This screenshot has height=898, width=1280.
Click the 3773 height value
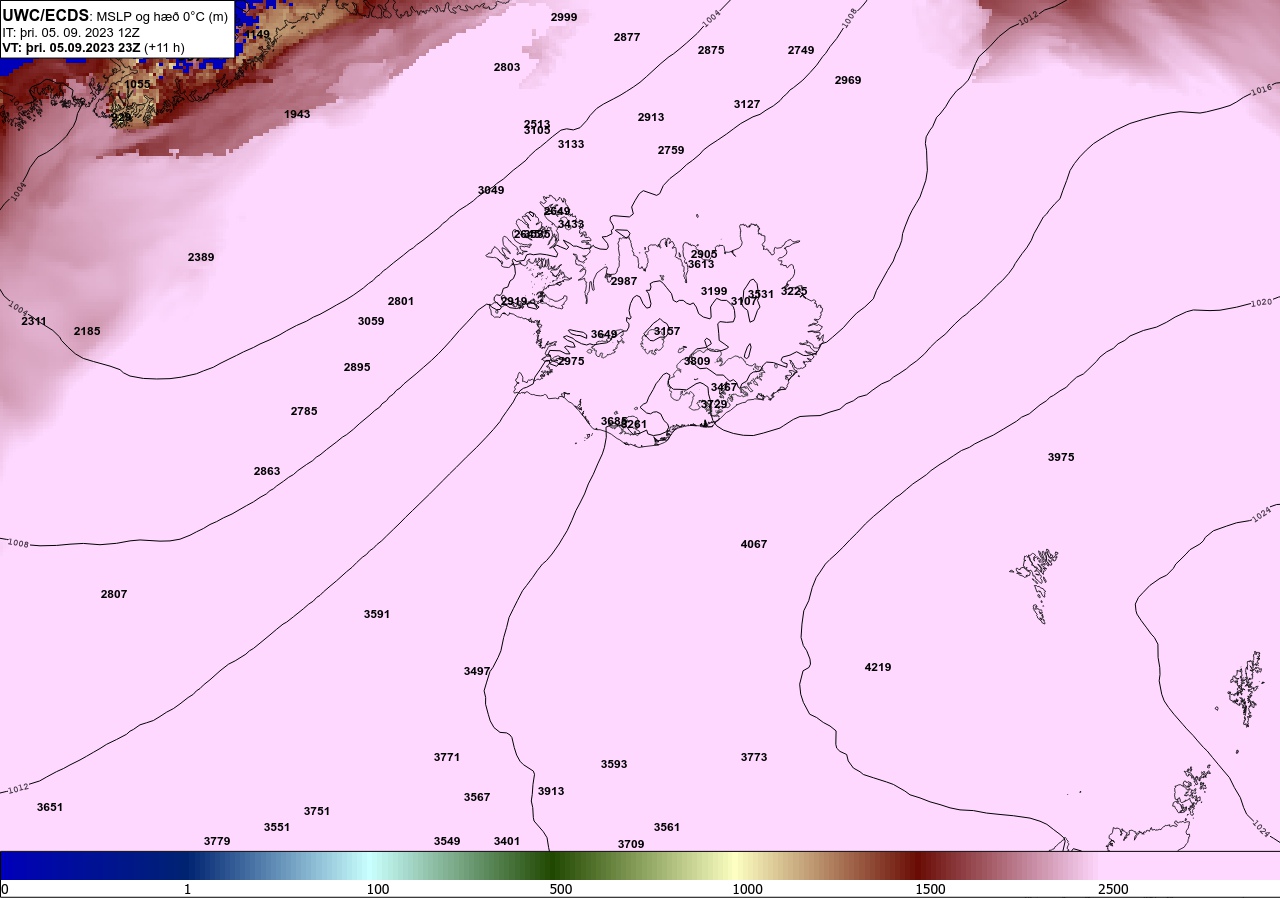754,757
